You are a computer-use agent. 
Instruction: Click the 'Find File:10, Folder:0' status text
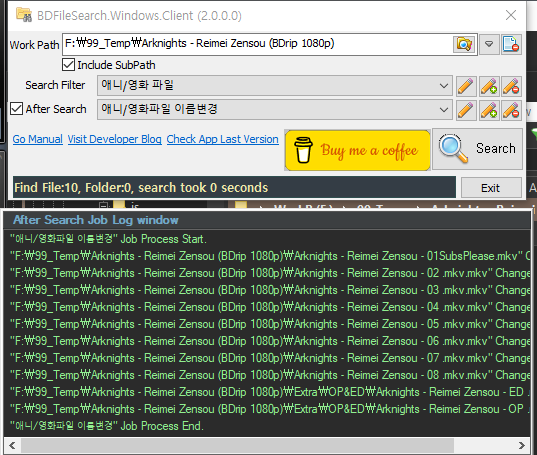tap(141, 188)
